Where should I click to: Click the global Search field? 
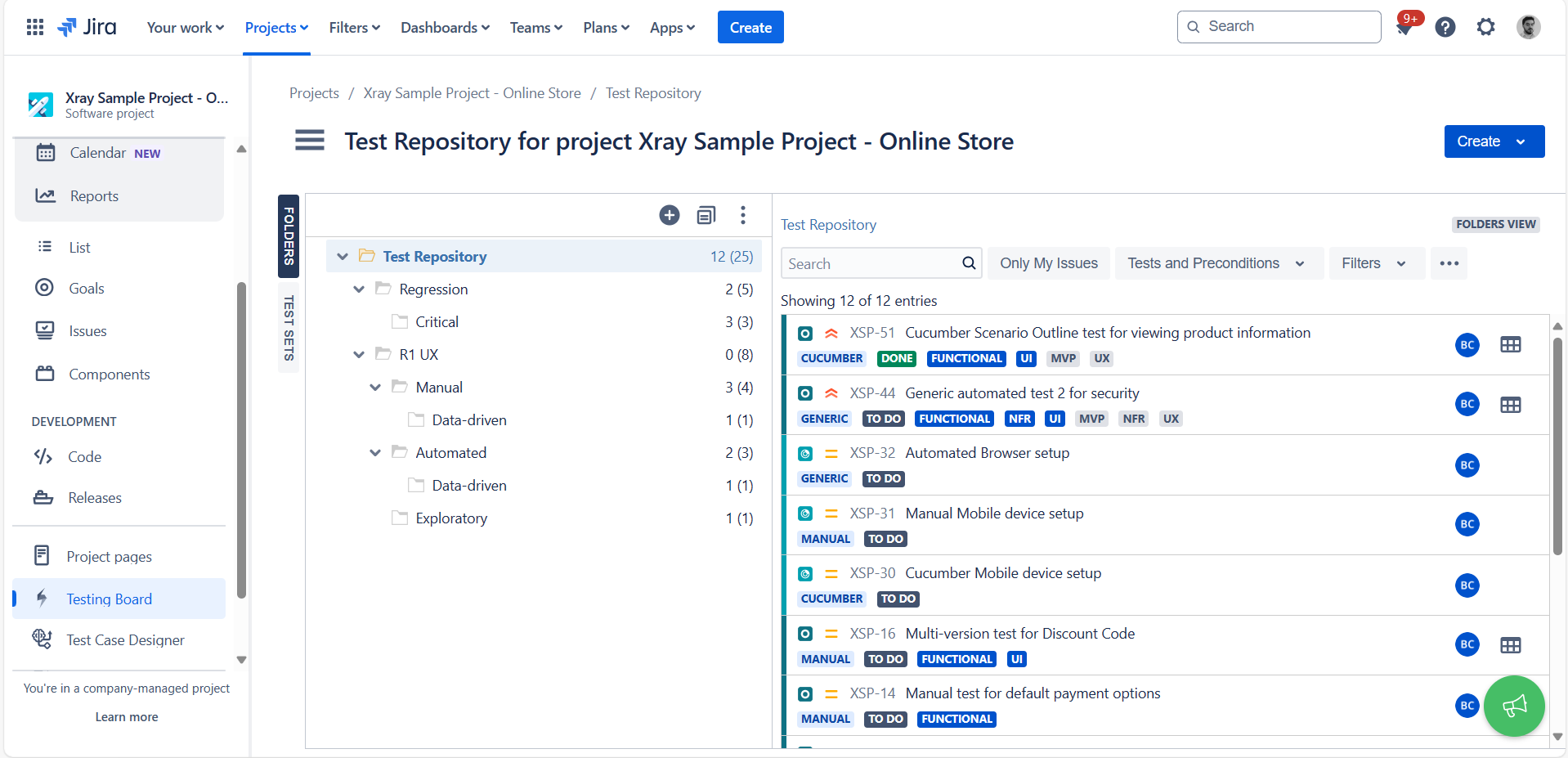1279,27
